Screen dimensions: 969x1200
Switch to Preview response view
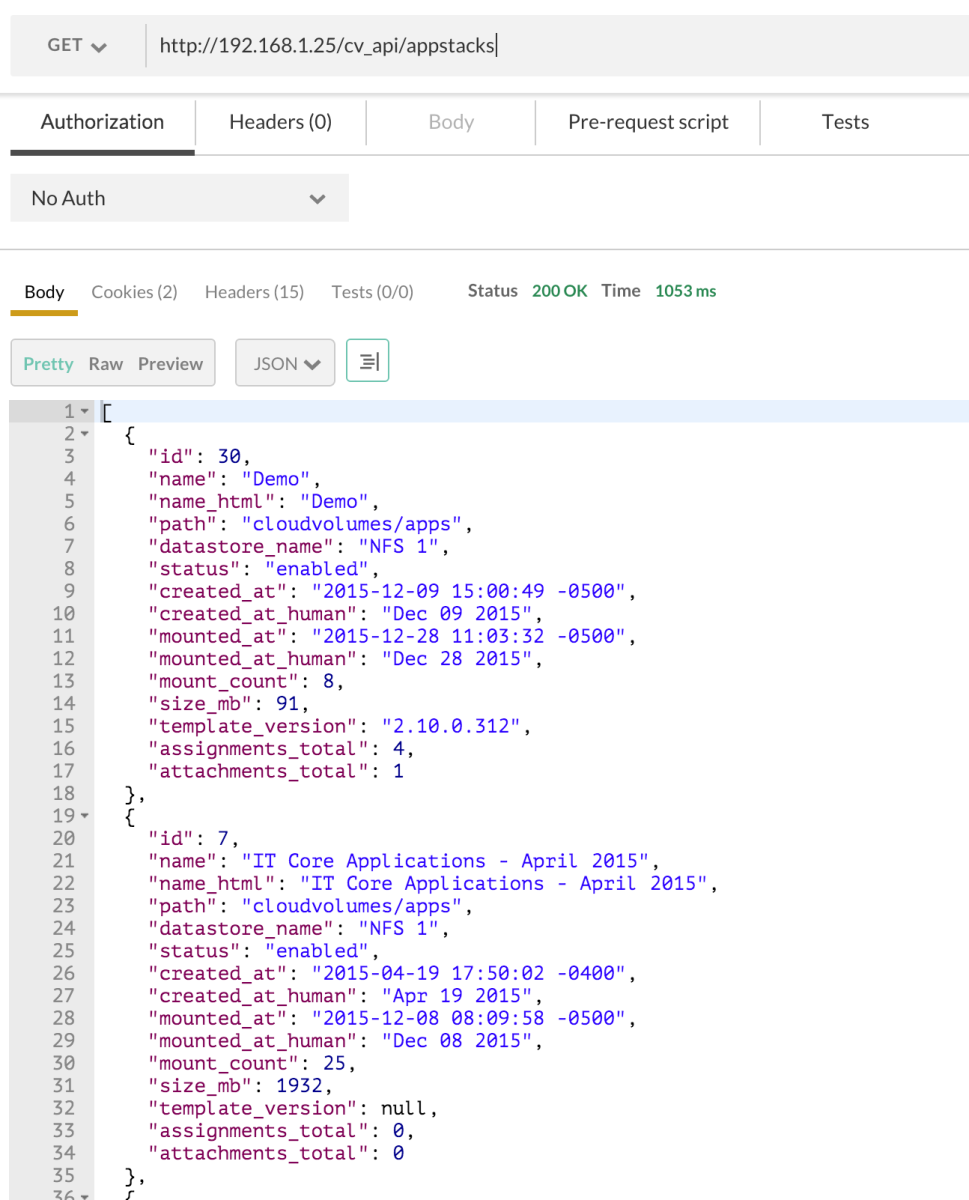pyautogui.click(x=170, y=364)
